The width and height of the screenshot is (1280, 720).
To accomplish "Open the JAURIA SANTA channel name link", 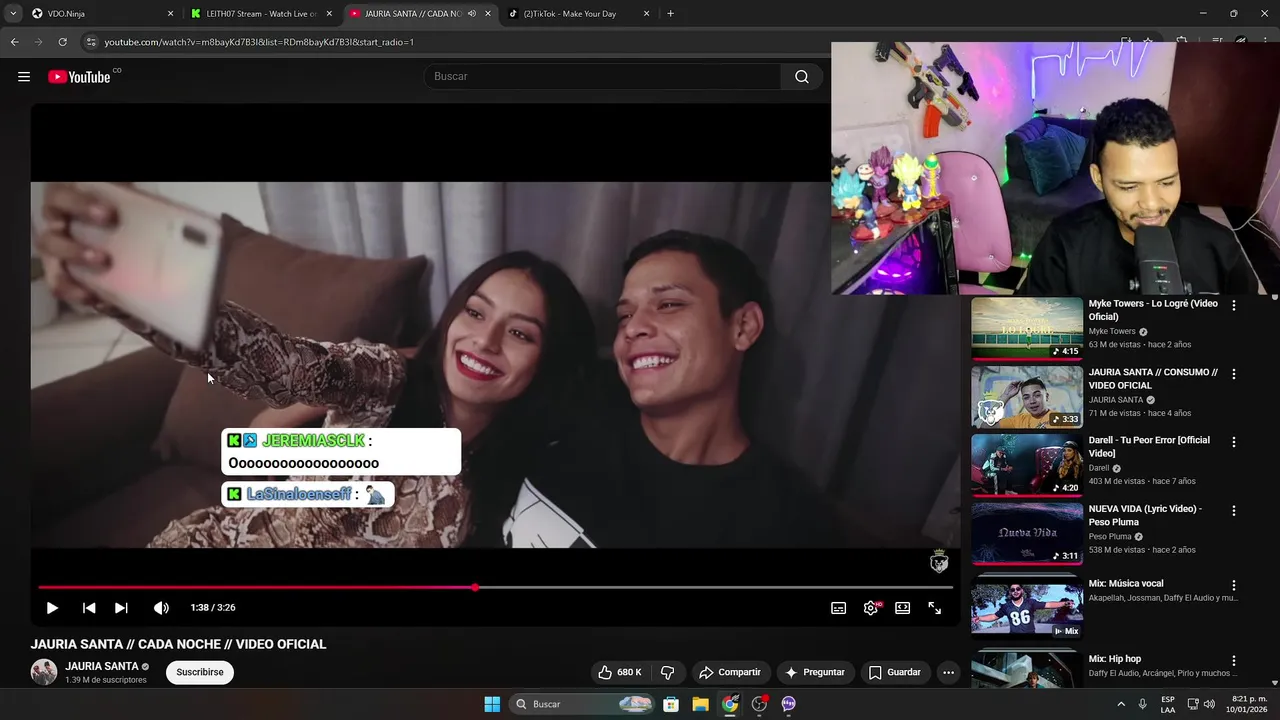I will 102,666.
